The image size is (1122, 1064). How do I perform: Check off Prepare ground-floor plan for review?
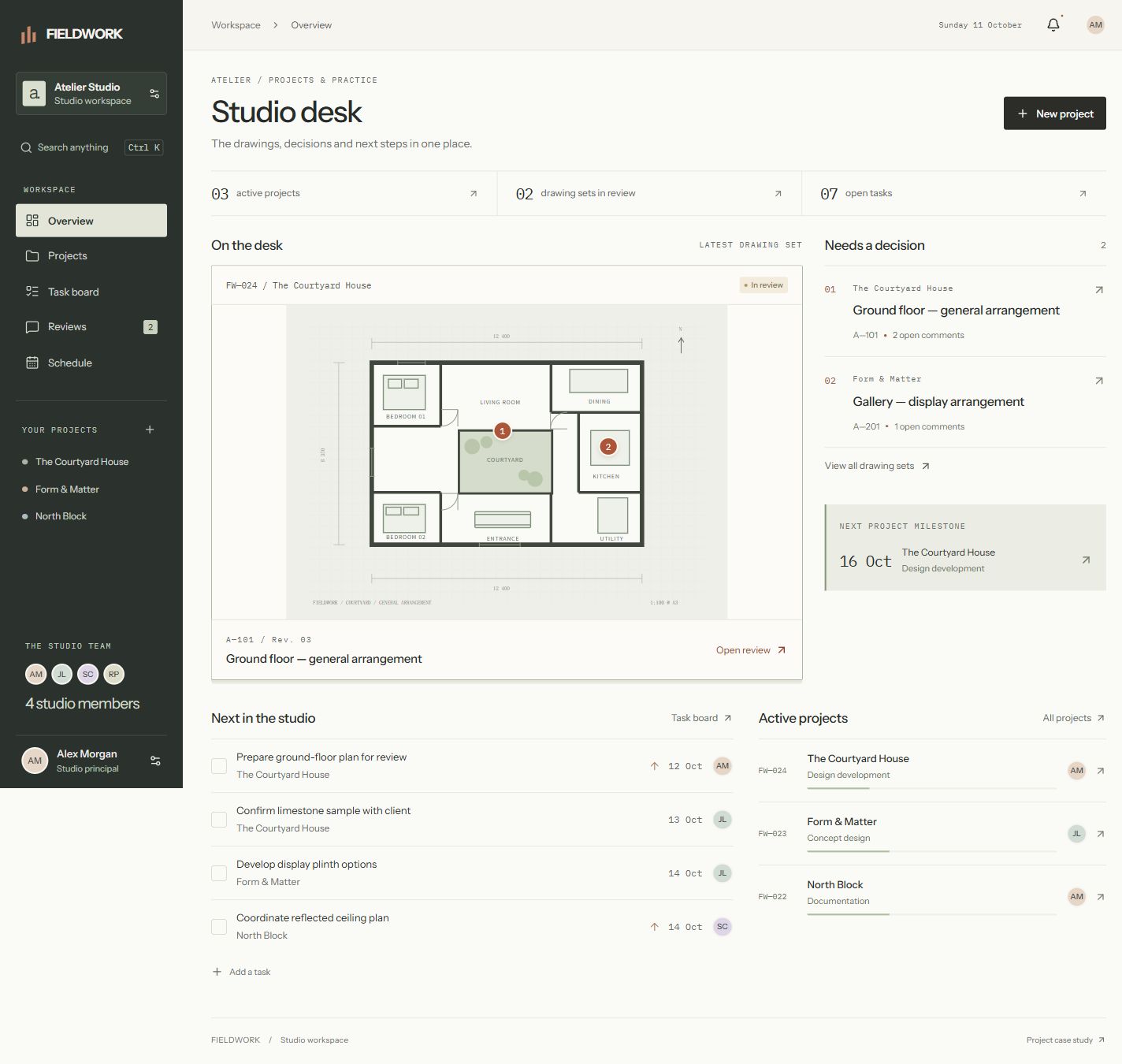coord(219,766)
